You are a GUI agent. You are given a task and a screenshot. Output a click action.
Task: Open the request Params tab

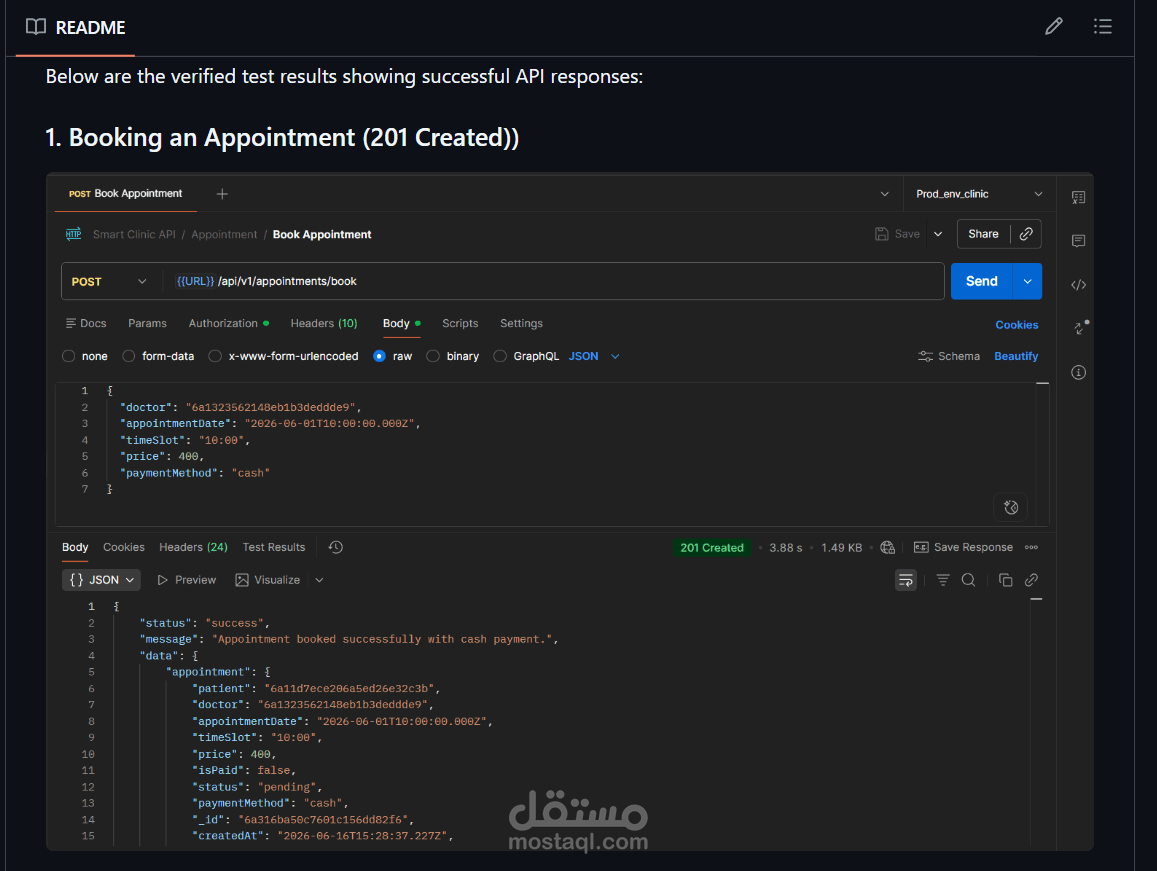(148, 323)
